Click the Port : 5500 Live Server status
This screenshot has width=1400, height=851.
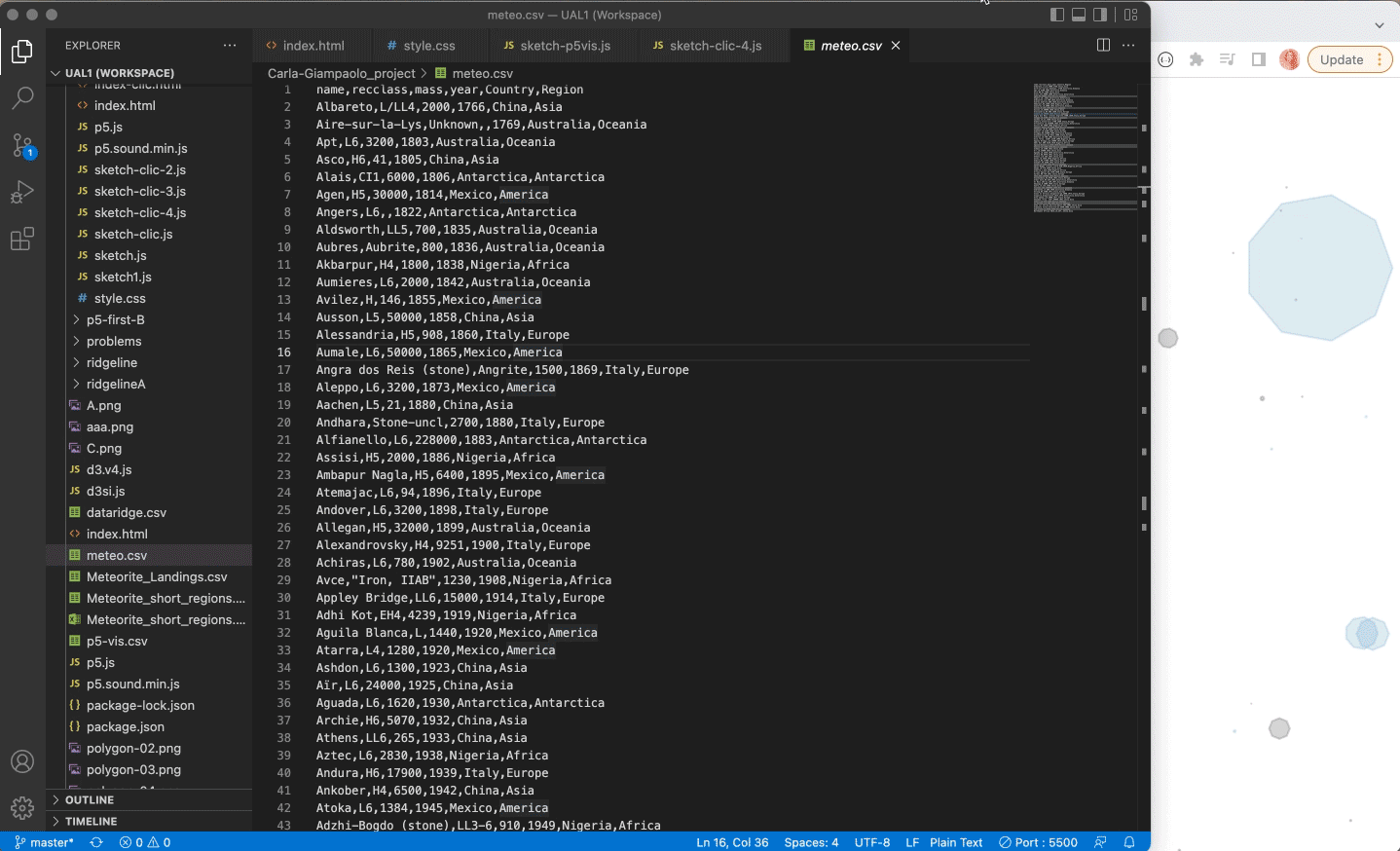click(x=1039, y=842)
